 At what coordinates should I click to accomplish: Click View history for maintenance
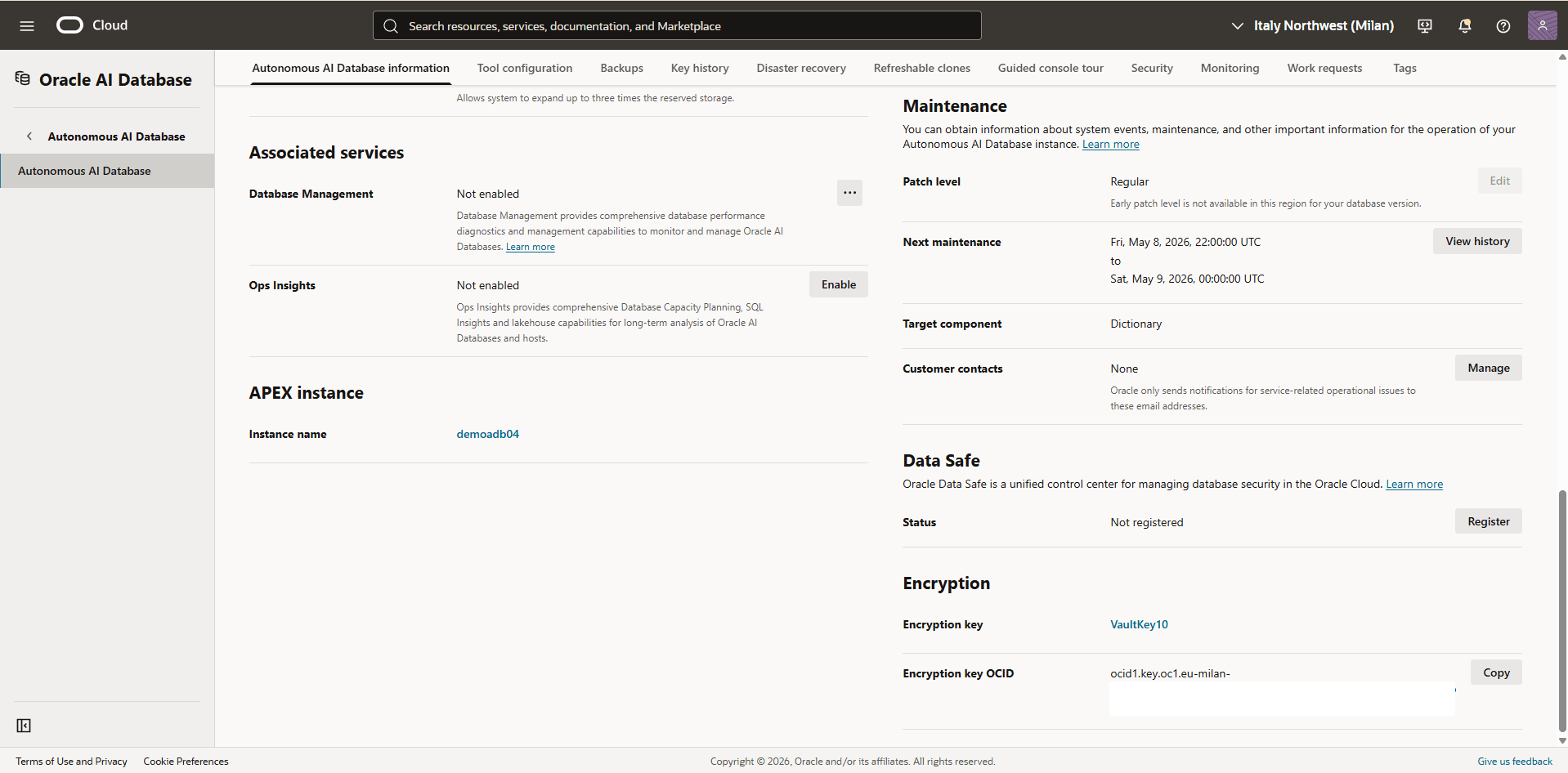click(x=1477, y=241)
